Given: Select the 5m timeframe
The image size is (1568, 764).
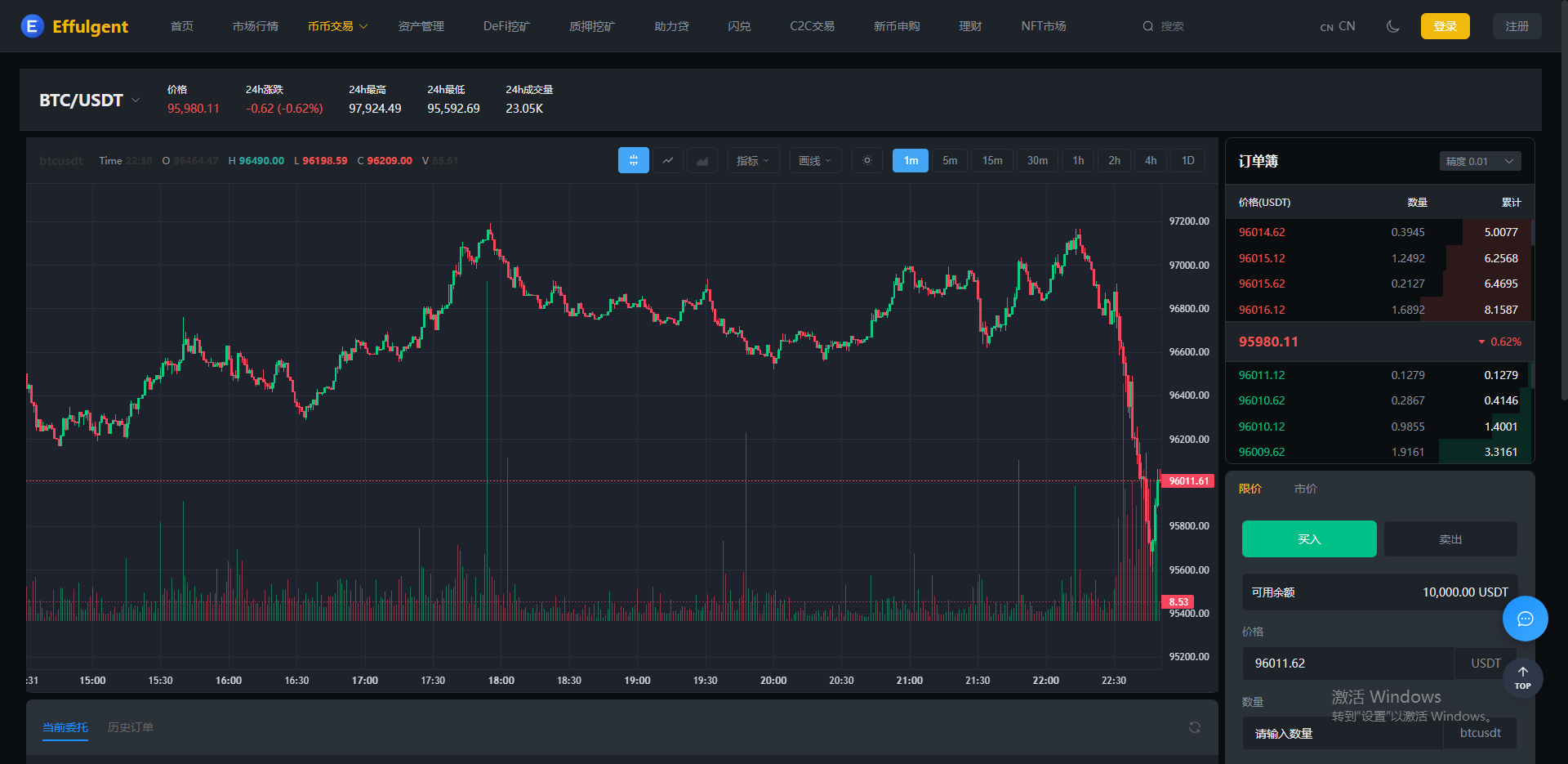Looking at the screenshot, I should tap(950, 161).
